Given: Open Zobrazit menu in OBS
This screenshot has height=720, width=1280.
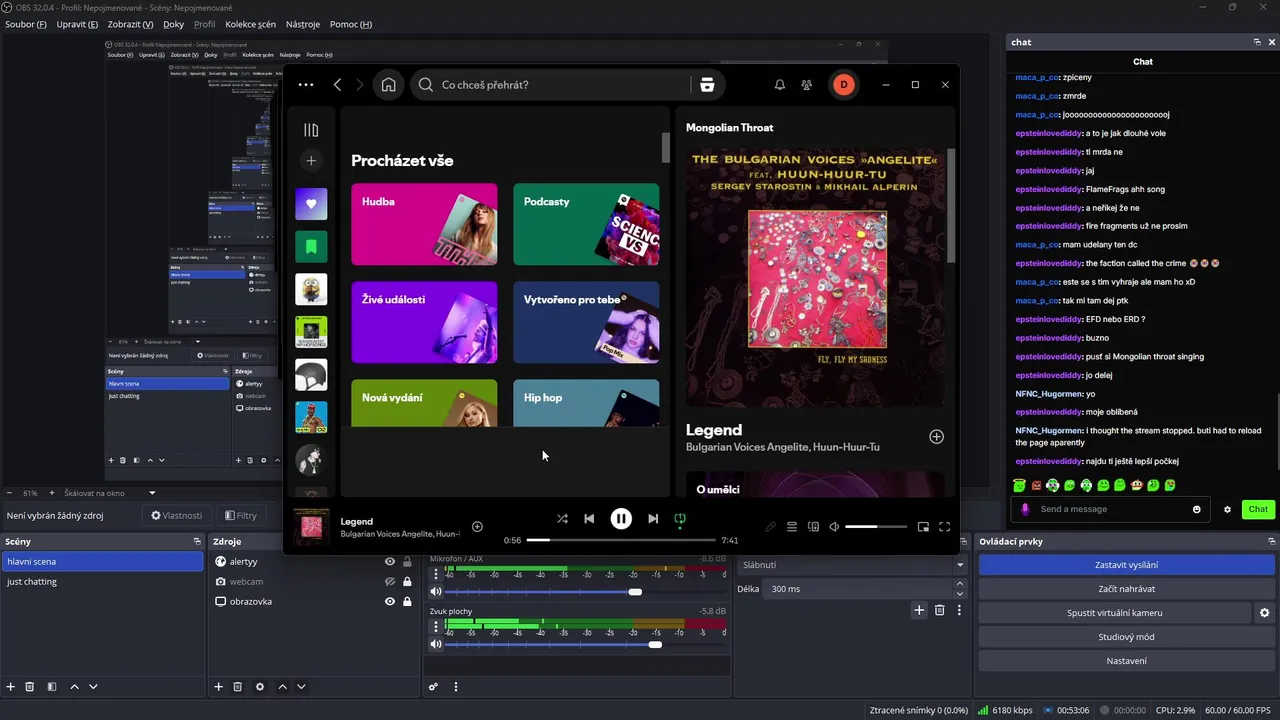Looking at the screenshot, I should click(x=130, y=24).
